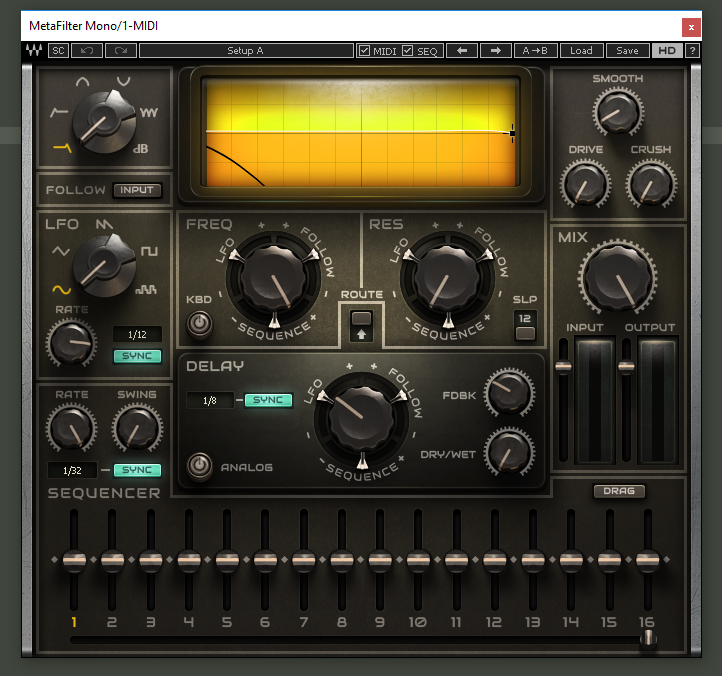722x676 pixels.
Task: Toggle the KBD power button
Action: coord(199,323)
